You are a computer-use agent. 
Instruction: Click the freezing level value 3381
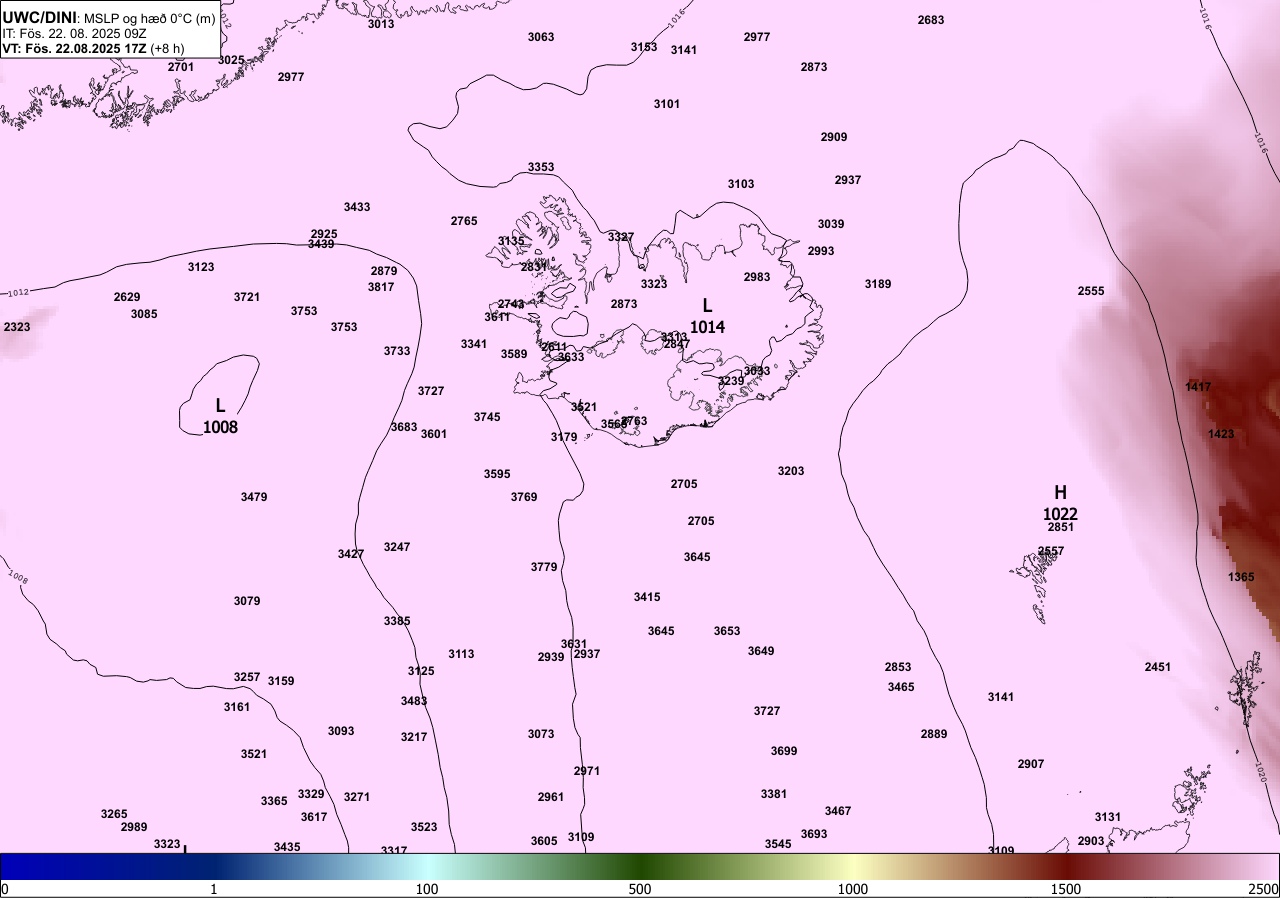point(774,794)
